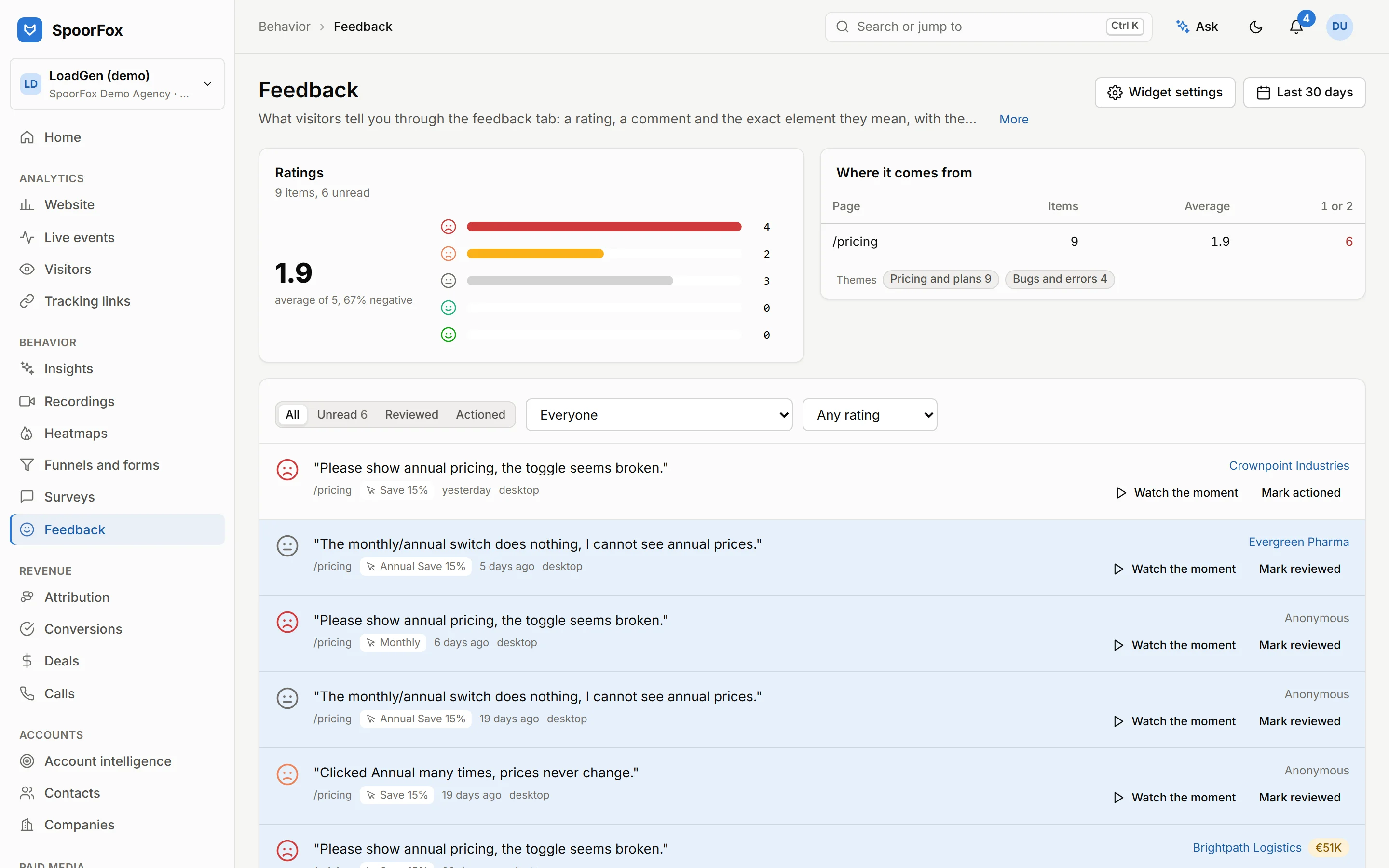Viewport: 1389px width, 868px height.
Task: Go to Contacts
Action: click(x=117, y=793)
